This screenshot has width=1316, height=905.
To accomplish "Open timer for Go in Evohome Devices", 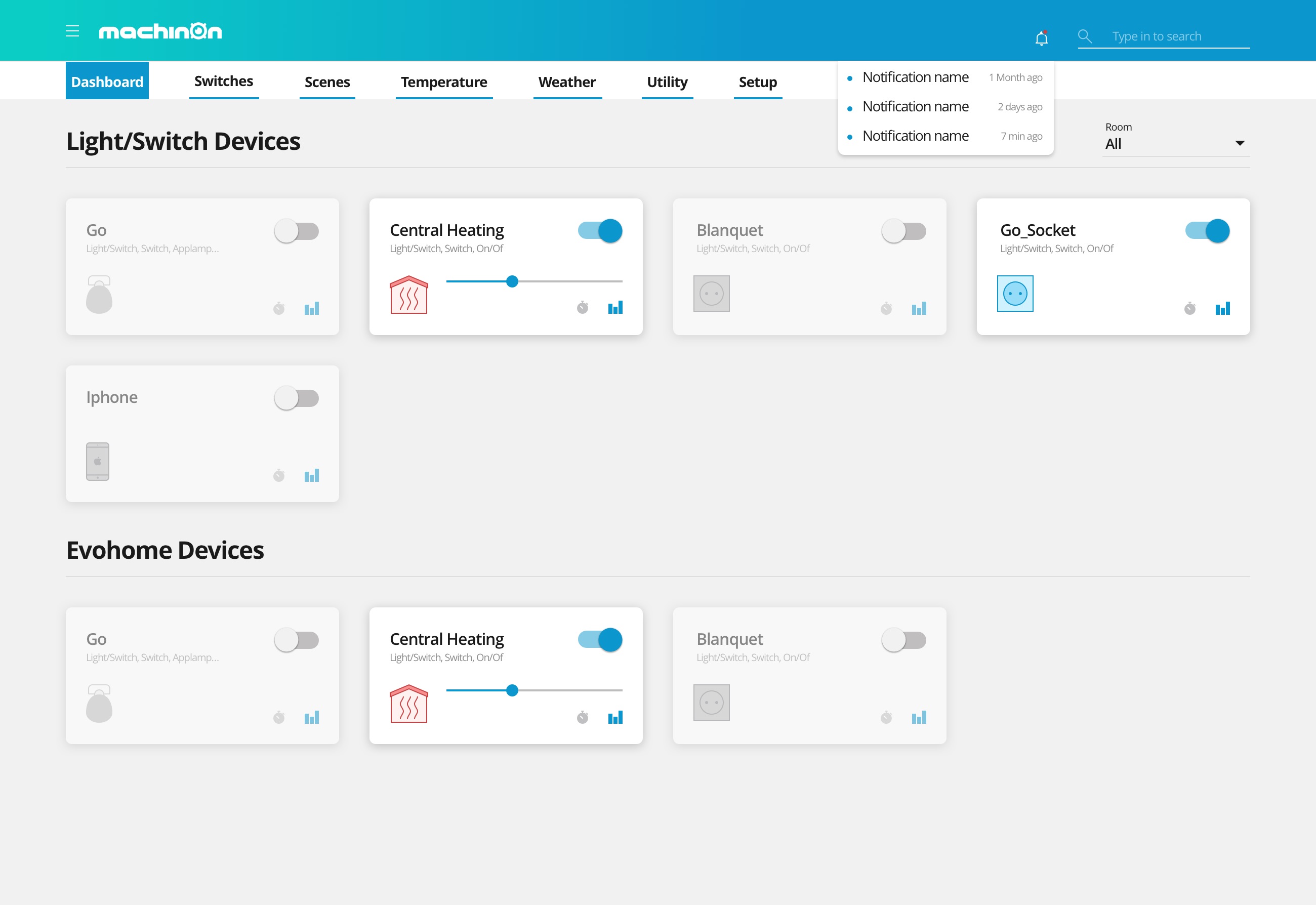I will pyautogui.click(x=279, y=717).
